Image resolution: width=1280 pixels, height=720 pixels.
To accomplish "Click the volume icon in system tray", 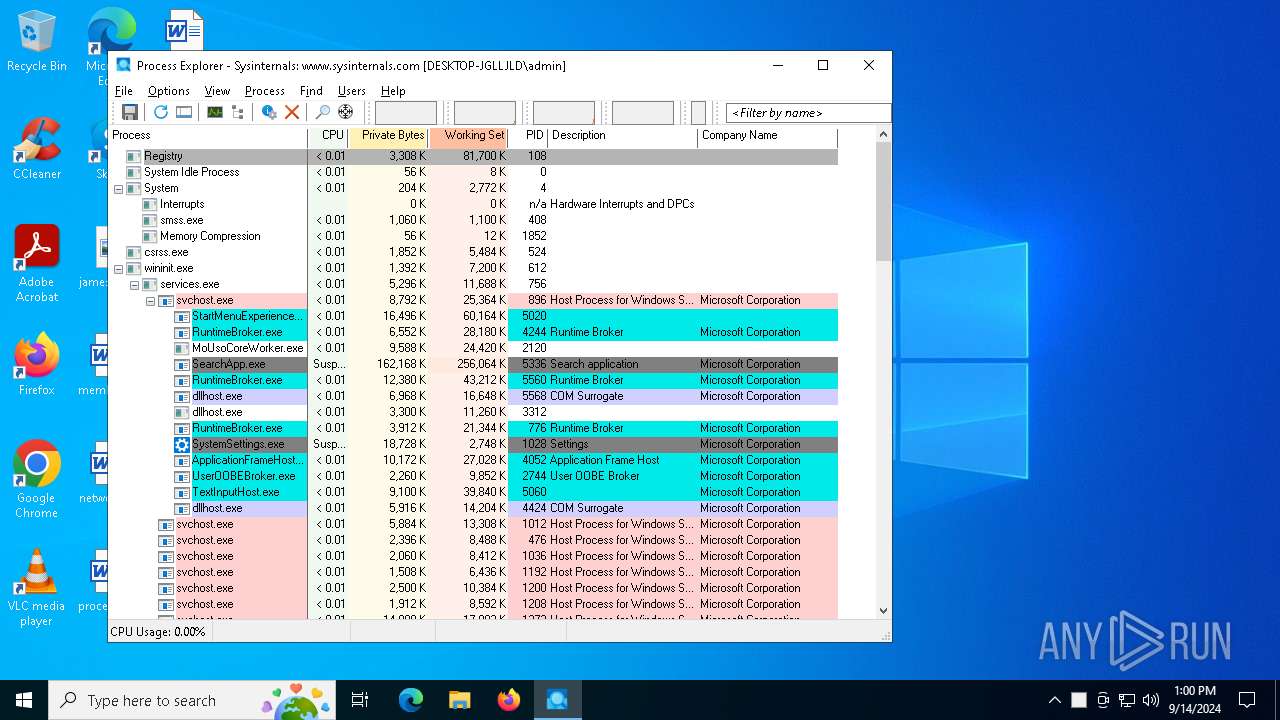I will pyautogui.click(x=1151, y=700).
